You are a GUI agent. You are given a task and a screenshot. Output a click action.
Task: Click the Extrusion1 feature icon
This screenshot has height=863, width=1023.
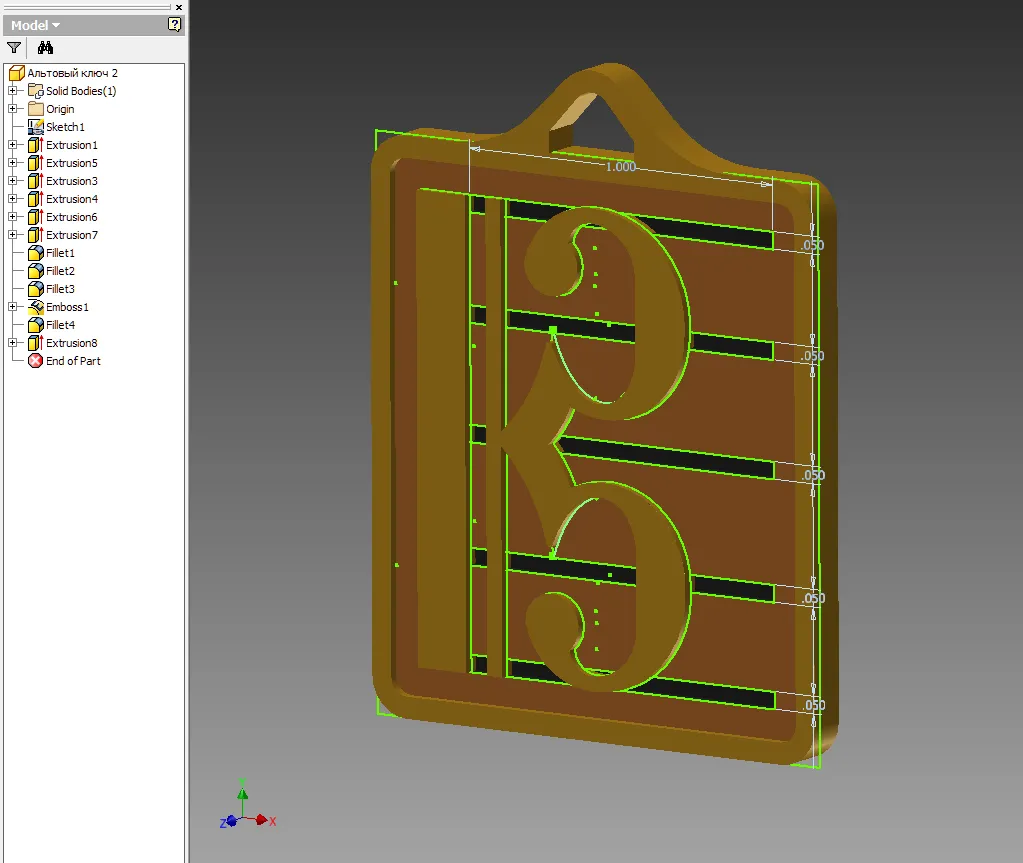(36, 145)
